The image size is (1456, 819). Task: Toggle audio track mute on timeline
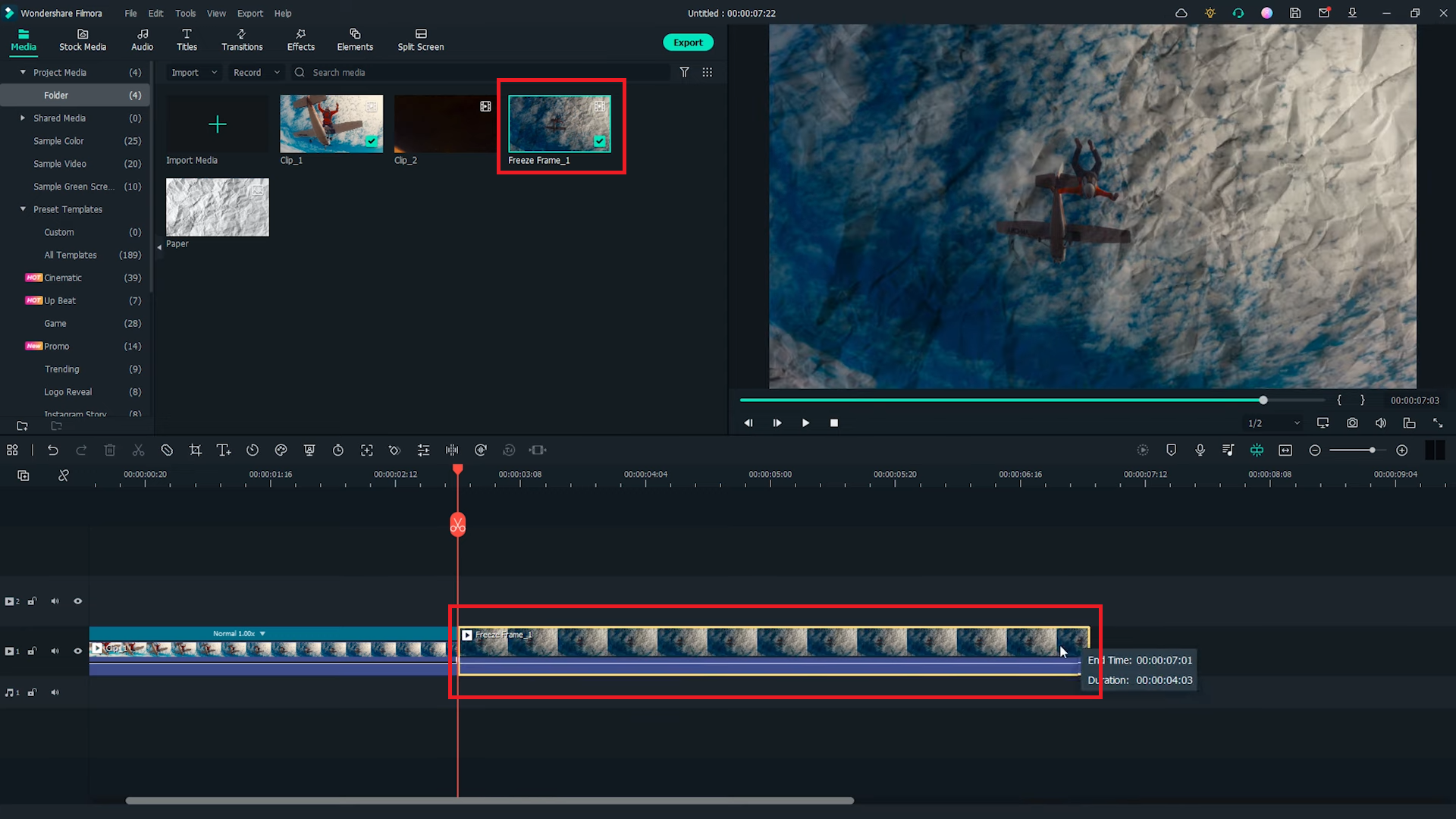coord(55,692)
